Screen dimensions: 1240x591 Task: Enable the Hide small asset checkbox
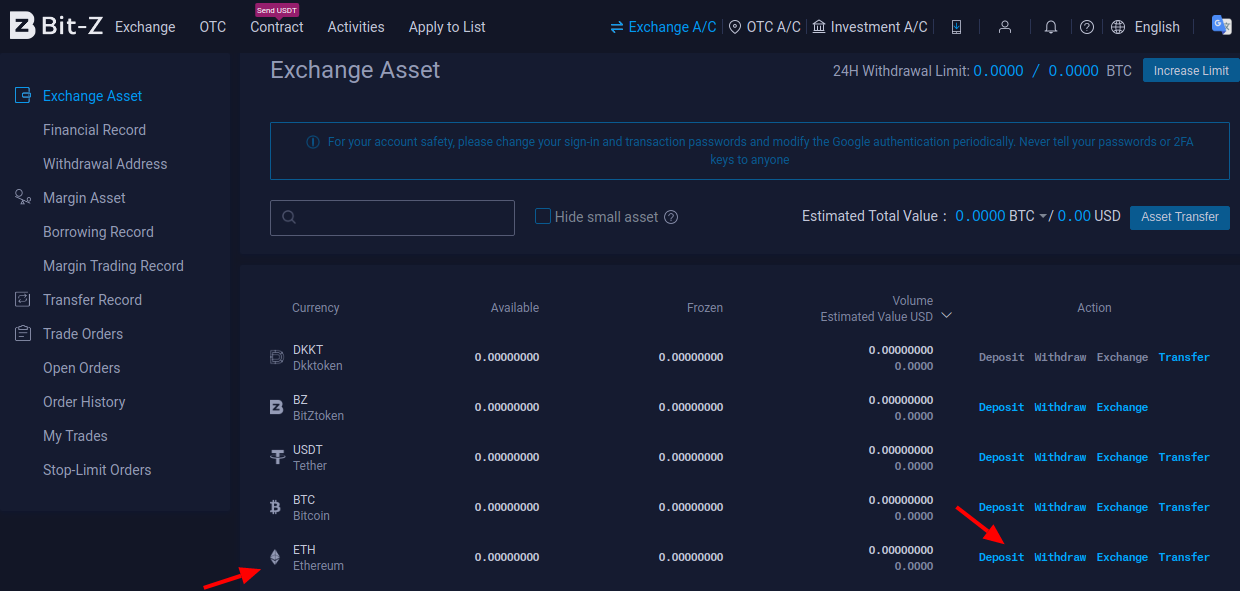point(543,216)
